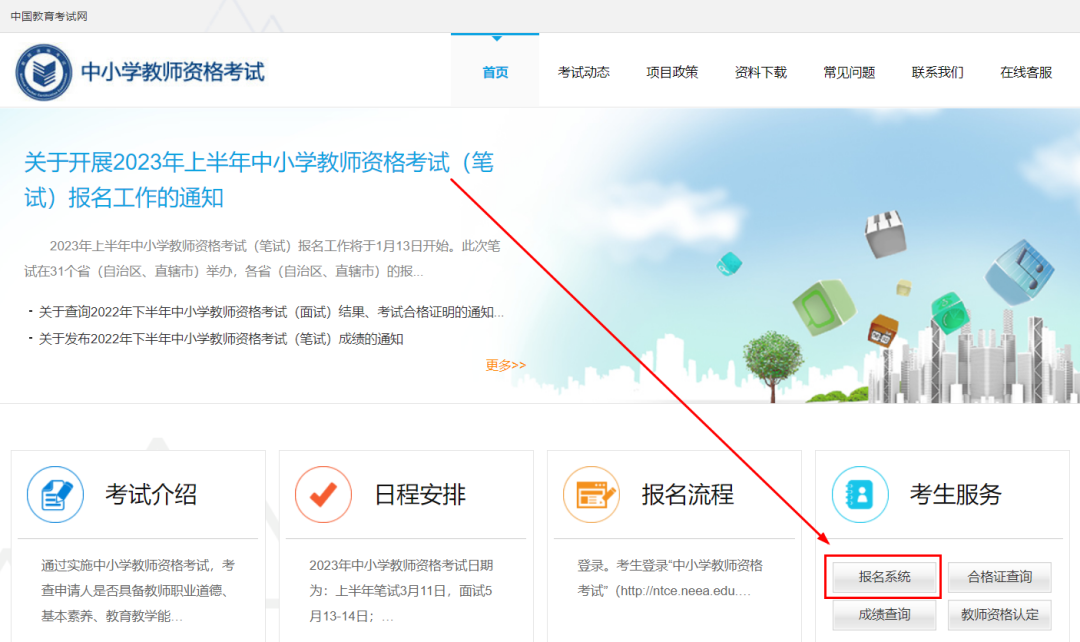Open the 报名流程 card heading
This screenshot has height=642, width=1080.
(687, 495)
